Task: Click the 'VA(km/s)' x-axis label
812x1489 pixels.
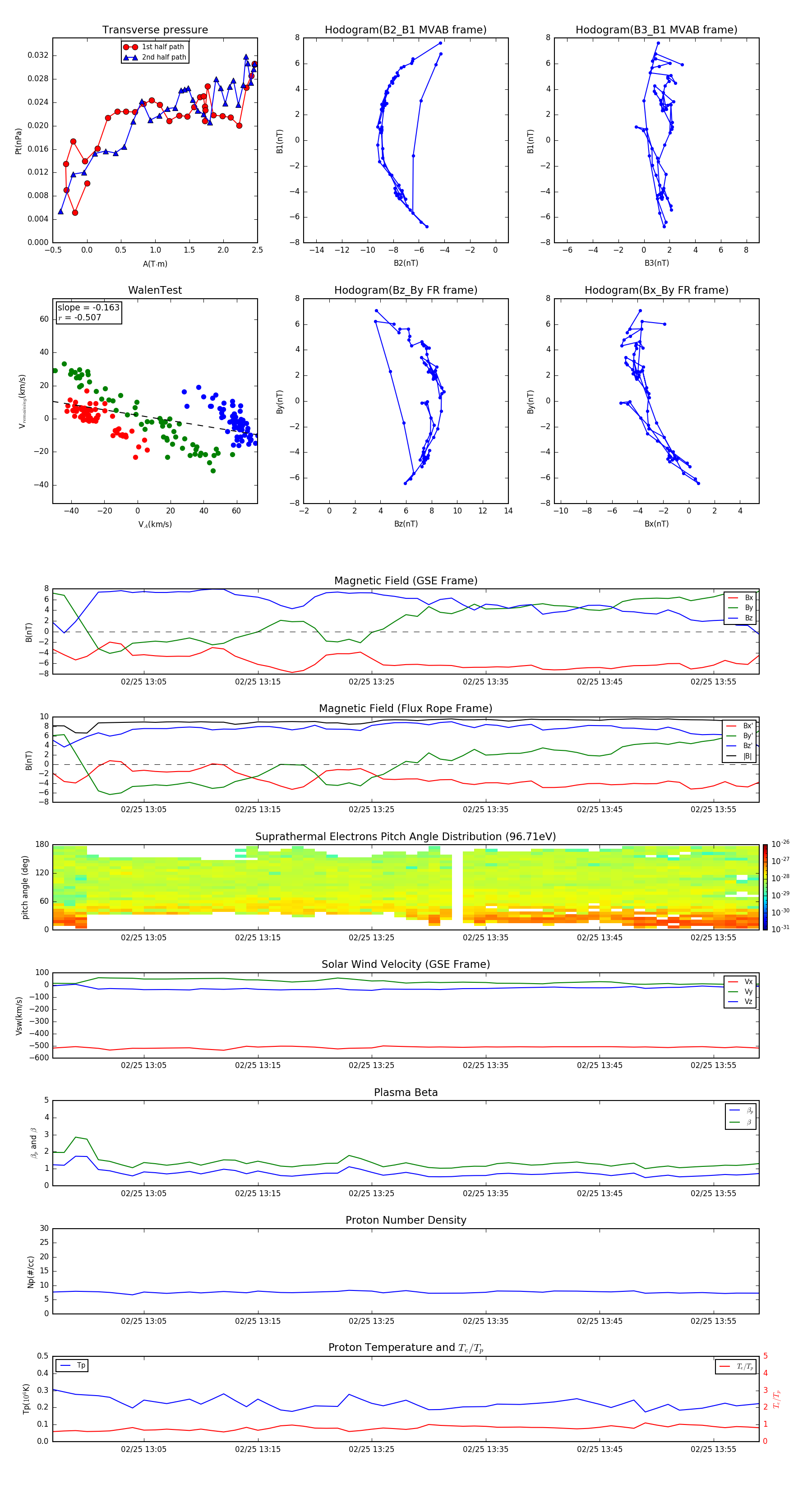Action: [155, 525]
